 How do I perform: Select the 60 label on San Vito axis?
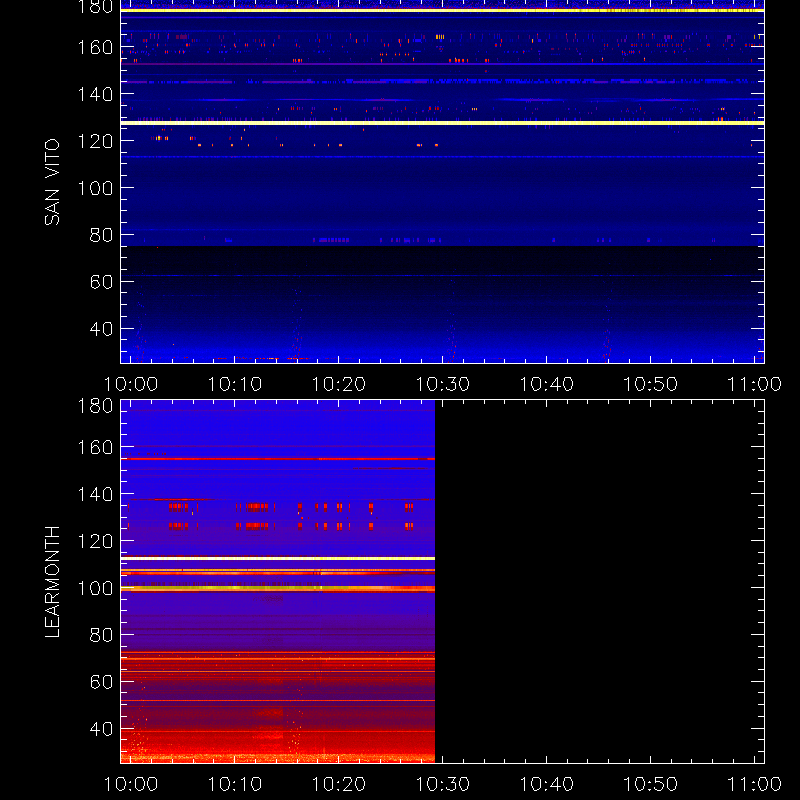click(101, 282)
